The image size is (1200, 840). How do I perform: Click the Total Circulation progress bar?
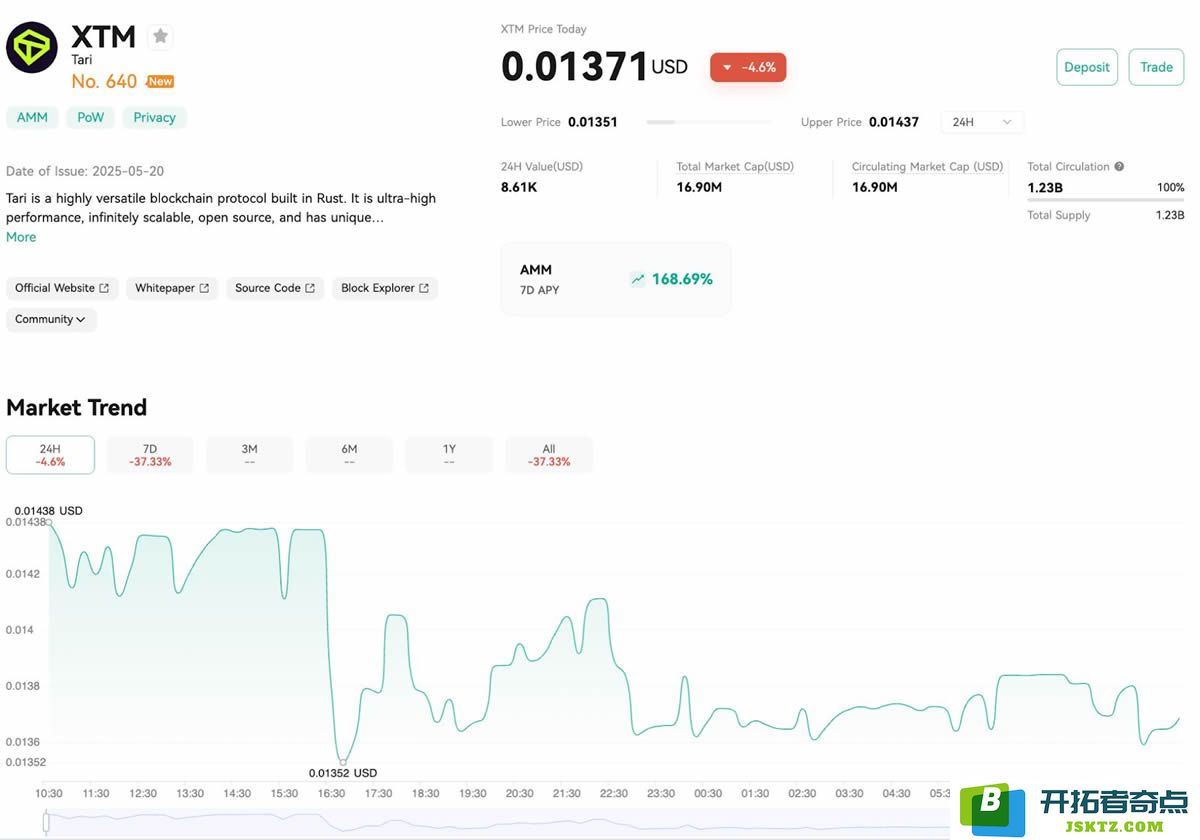[1106, 200]
